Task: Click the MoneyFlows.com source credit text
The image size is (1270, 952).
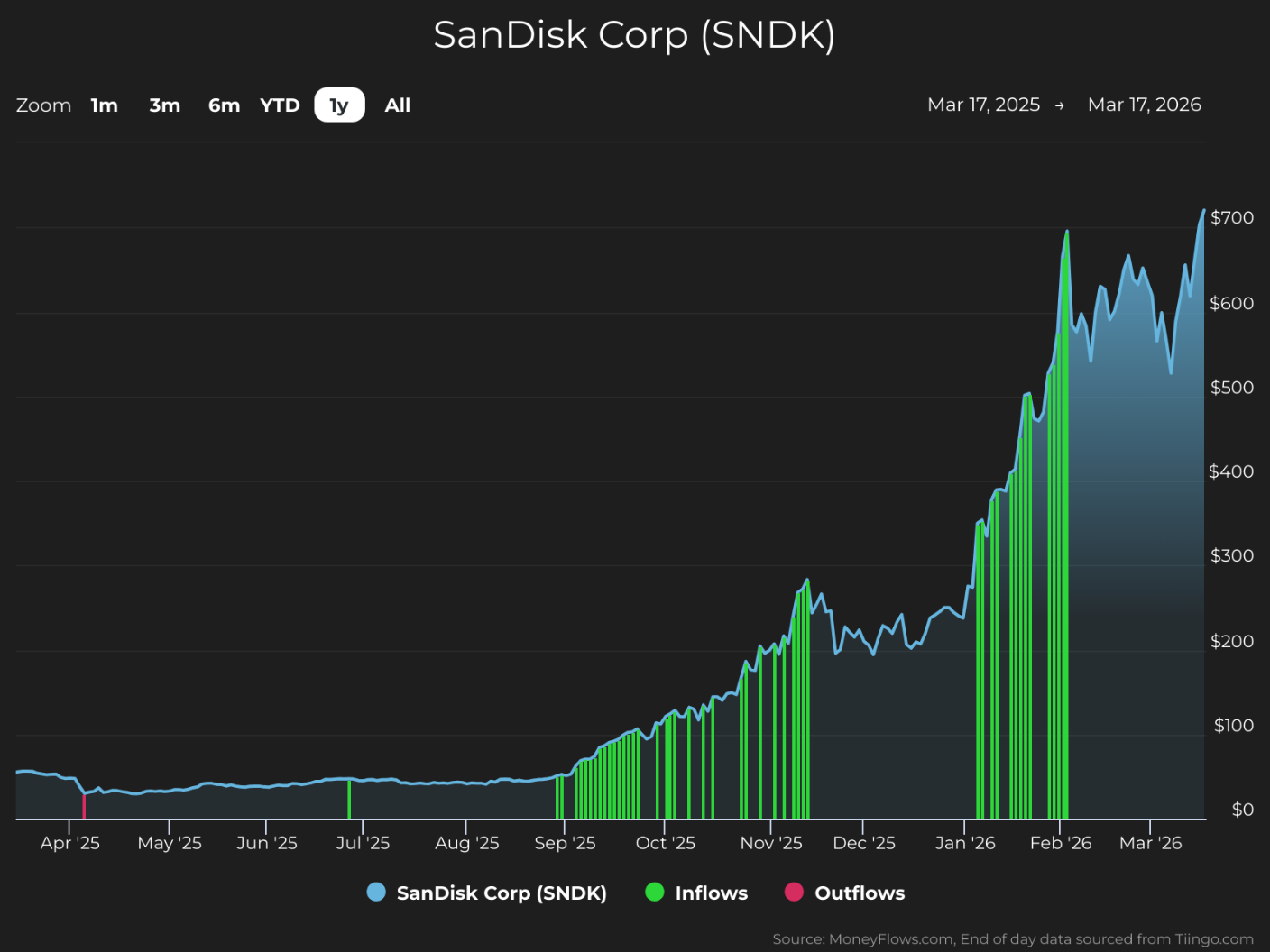Action: click(x=1013, y=939)
